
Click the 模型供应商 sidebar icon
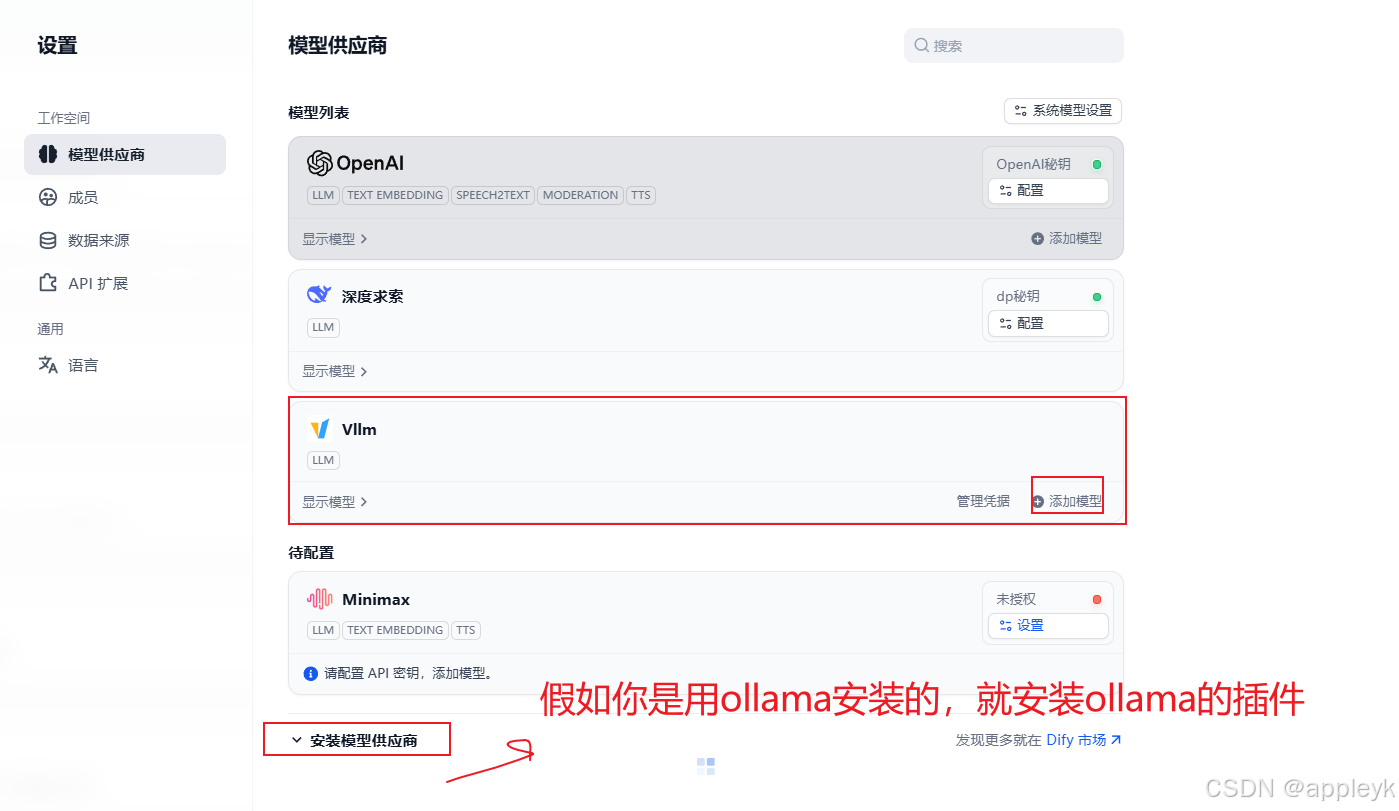click(48, 154)
